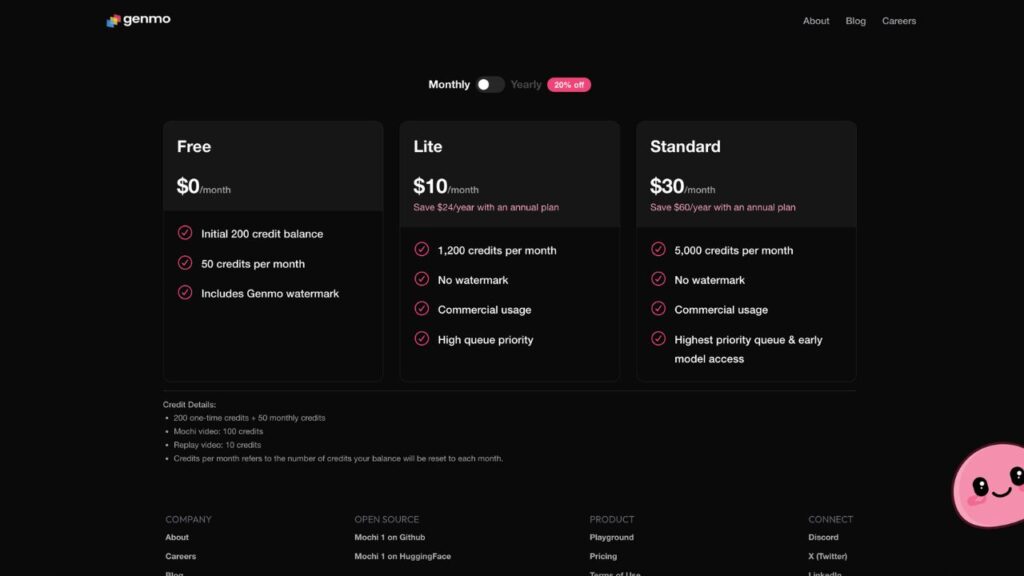Click checkmark icon beside Initial 200 credit balance
This screenshot has width=1024, height=576.
pyautogui.click(x=185, y=233)
